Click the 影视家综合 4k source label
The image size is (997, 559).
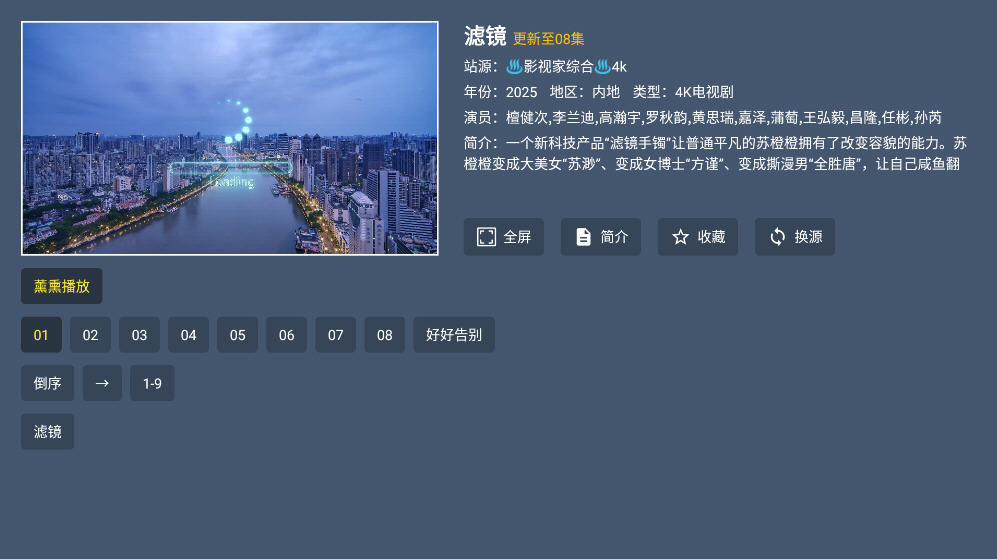pos(567,66)
